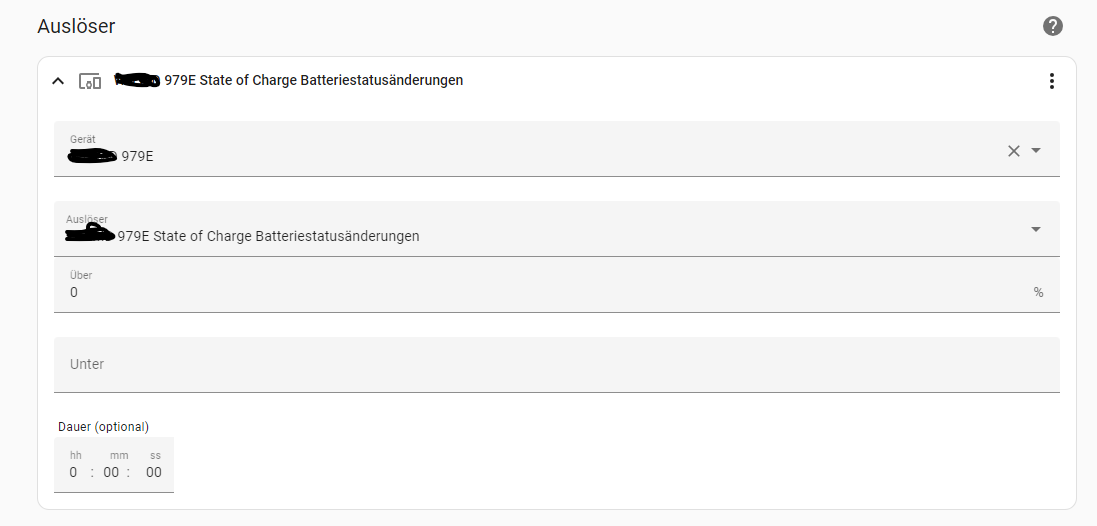Click the trigger header title text
Viewport: 1097px width, 526px height.
tap(313, 80)
